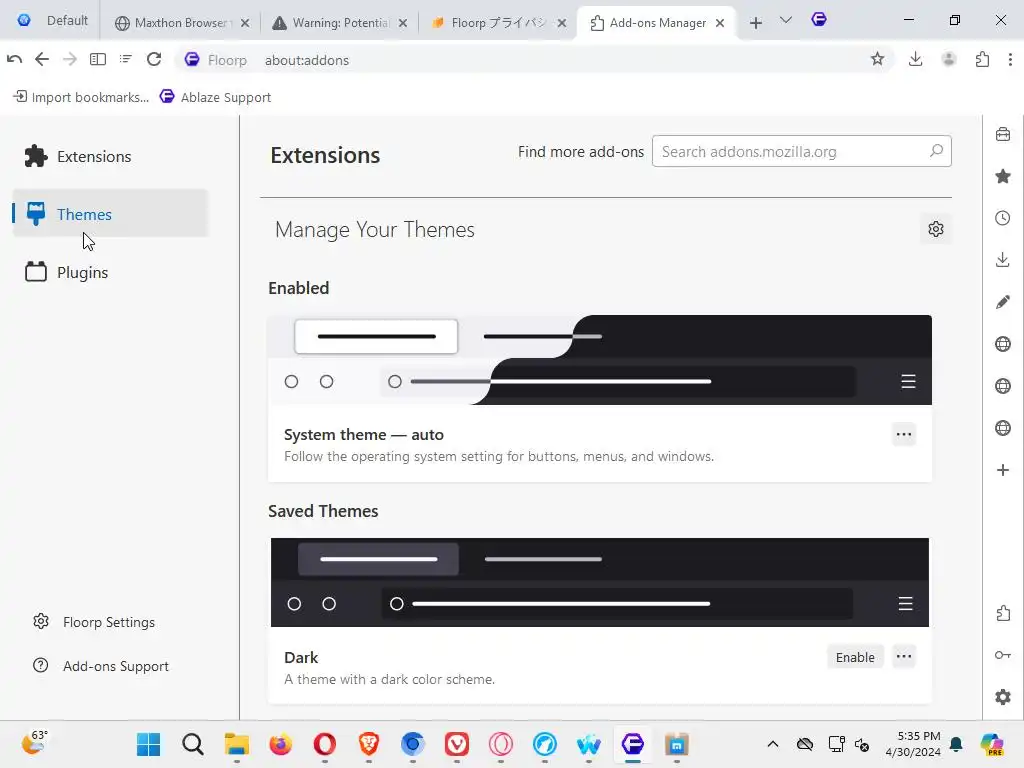The width and height of the screenshot is (1024, 768).
Task: Open more options for System theme
Action: 904,434
